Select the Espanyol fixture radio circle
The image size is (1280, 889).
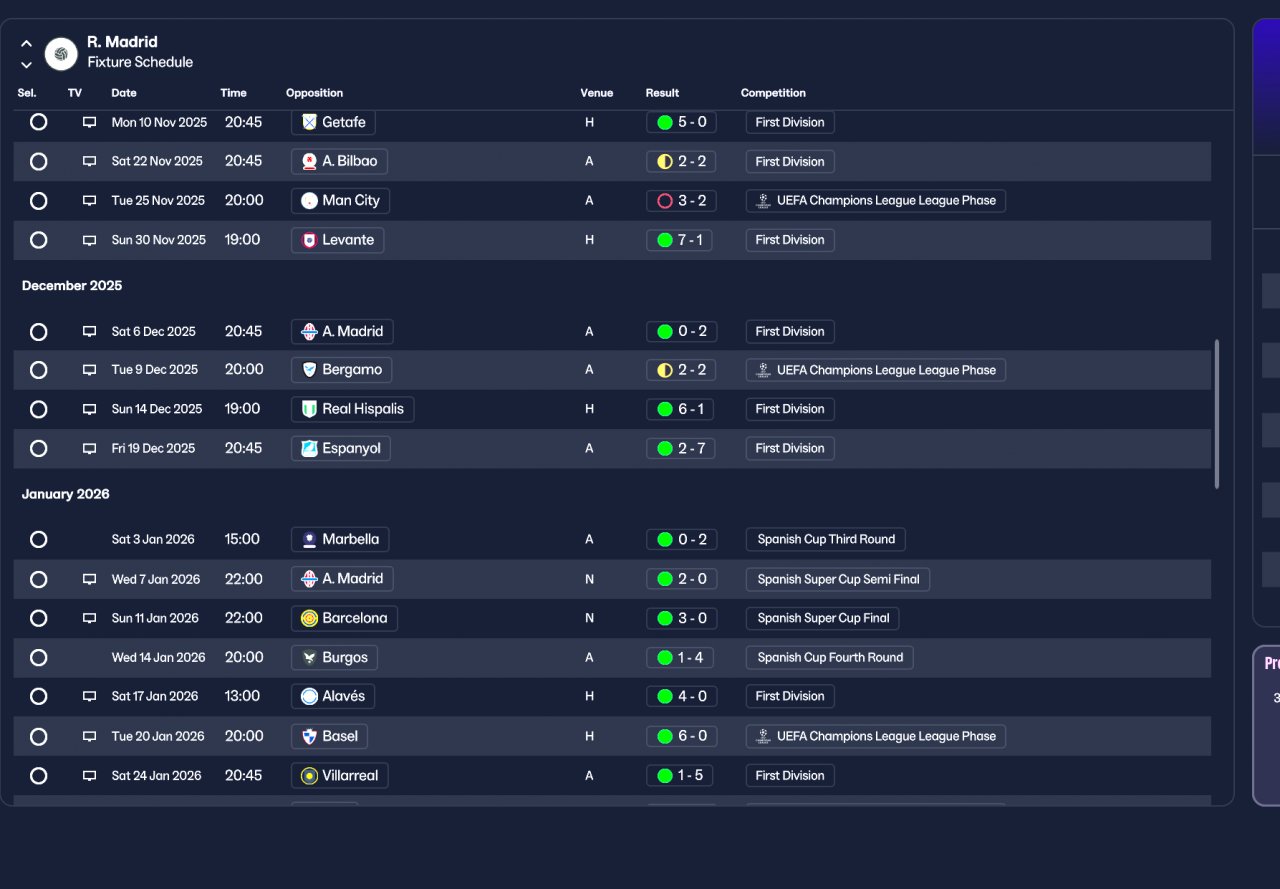[x=39, y=448]
